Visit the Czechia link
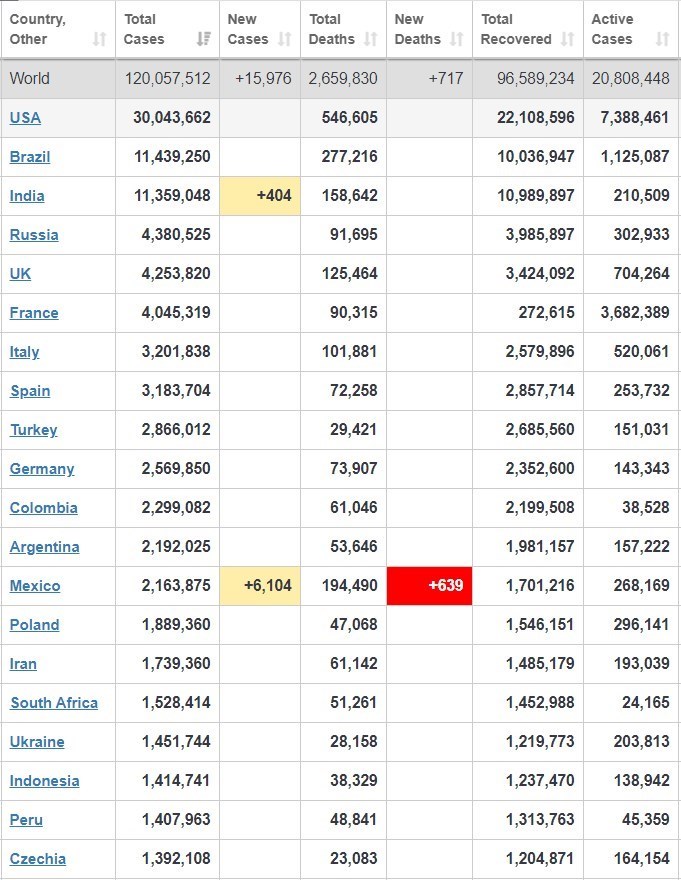This screenshot has width=681, height=880. coord(38,859)
